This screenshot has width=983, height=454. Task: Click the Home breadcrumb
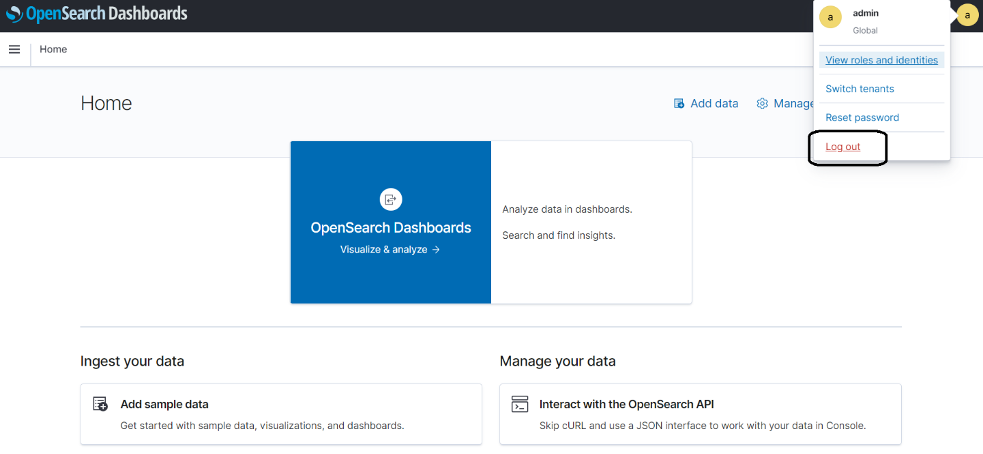53,50
